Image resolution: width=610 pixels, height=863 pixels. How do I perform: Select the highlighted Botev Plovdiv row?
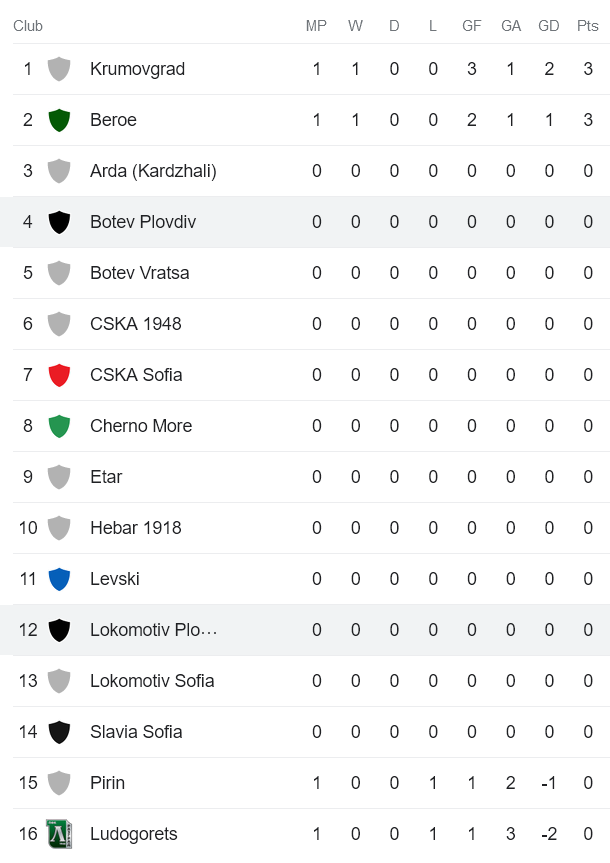point(300,222)
